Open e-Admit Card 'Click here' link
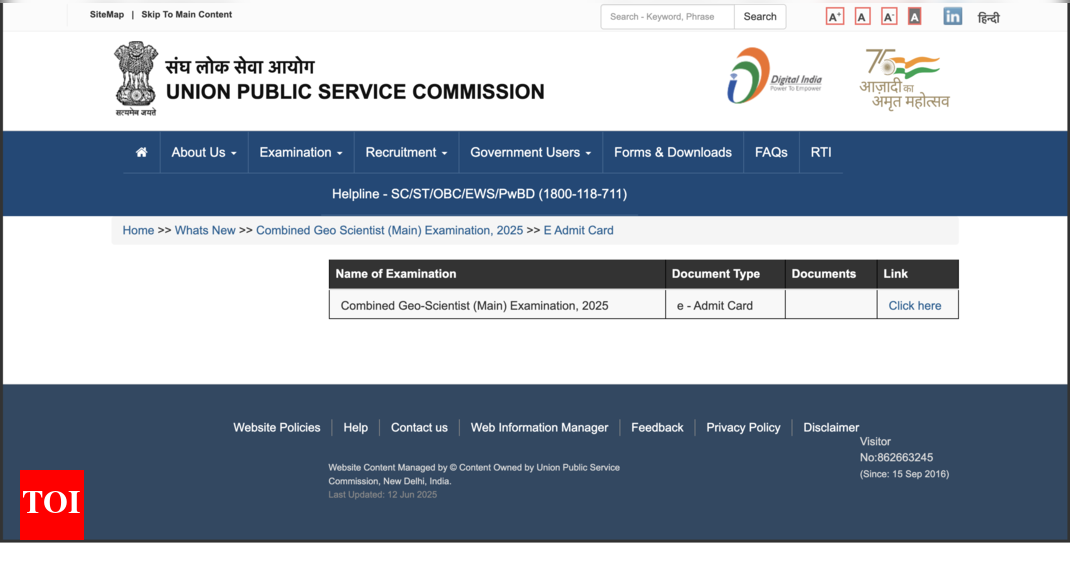 pos(914,306)
